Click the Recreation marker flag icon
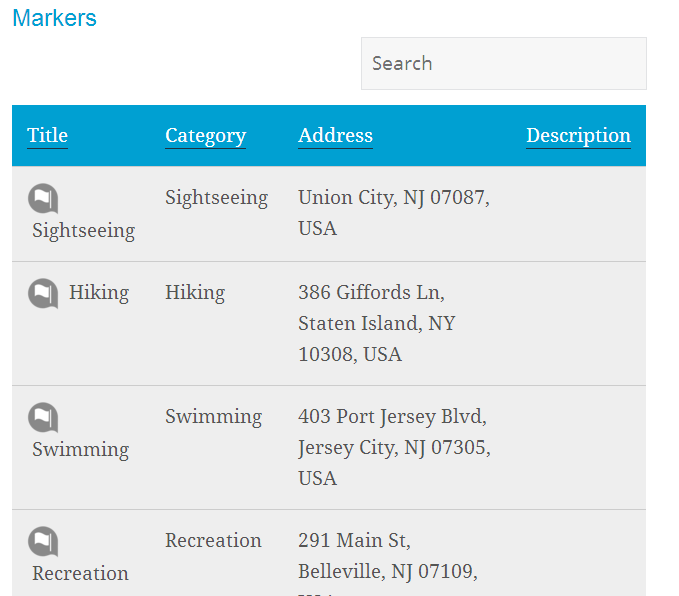The width and height of the screenshot is (679, 596). tap(43, 541)
